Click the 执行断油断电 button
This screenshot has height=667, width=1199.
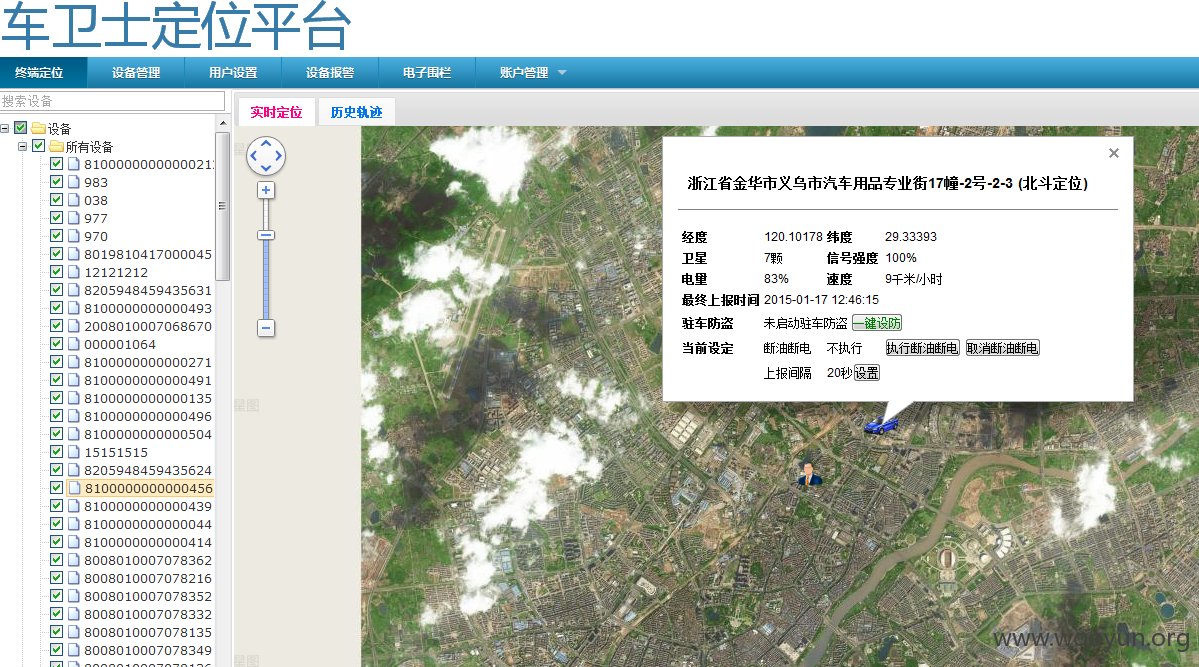[x=922, y=348]
